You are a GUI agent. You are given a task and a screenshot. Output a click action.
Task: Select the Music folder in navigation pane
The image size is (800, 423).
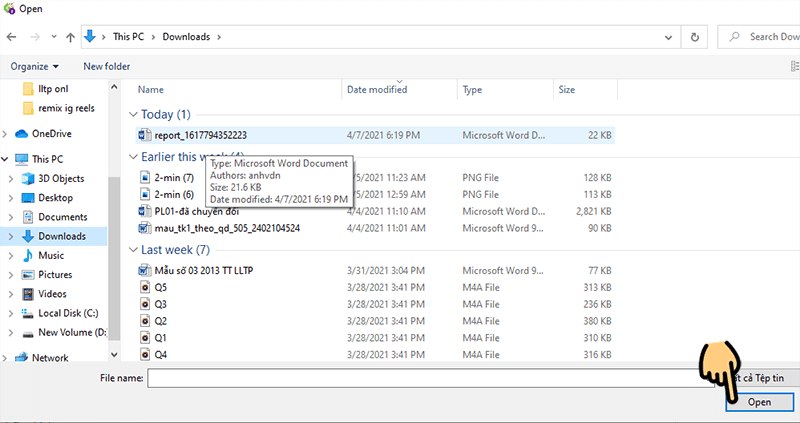click(50, 256)
